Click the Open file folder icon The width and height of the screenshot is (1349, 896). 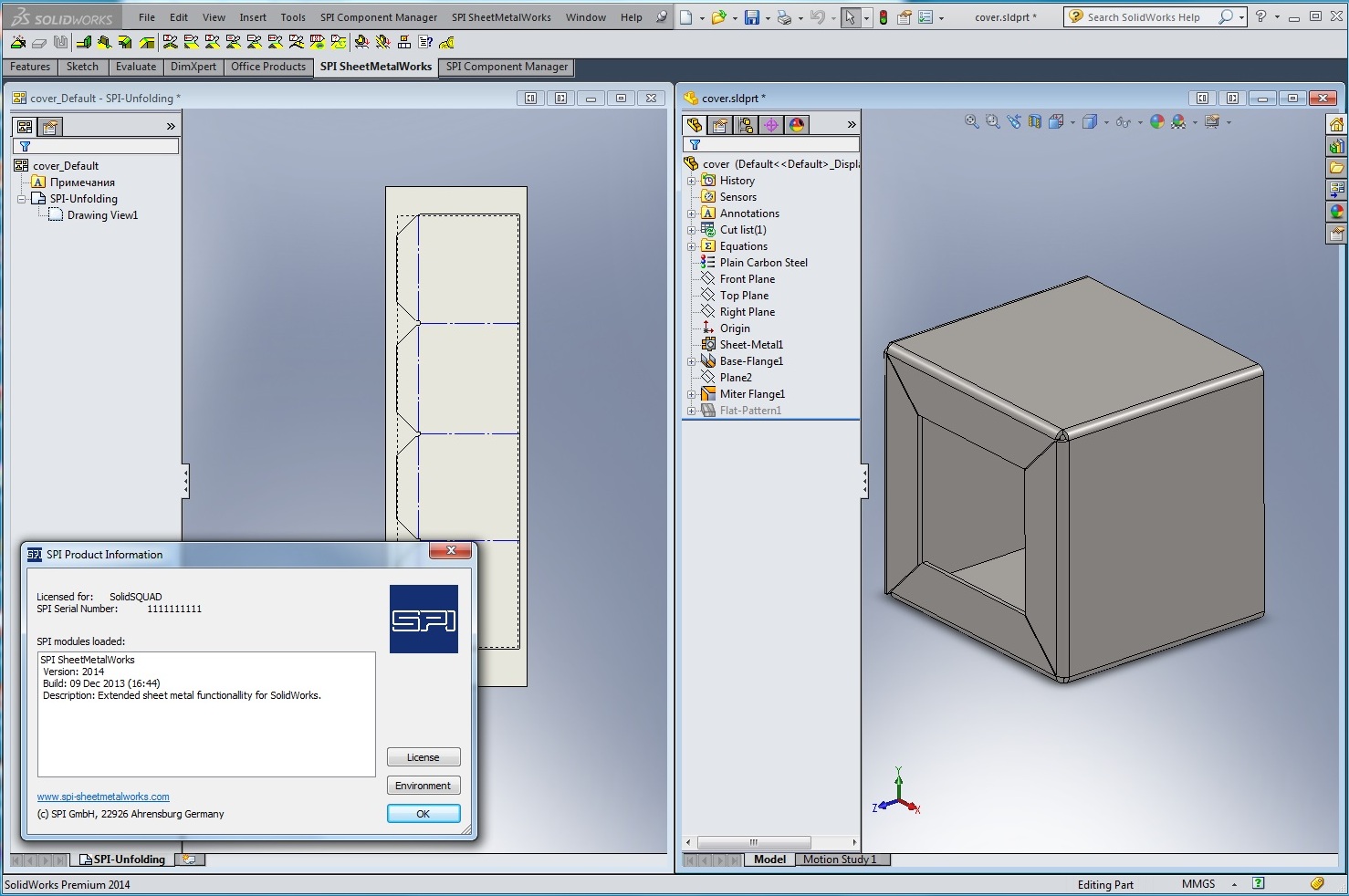[x=719, y=16]
